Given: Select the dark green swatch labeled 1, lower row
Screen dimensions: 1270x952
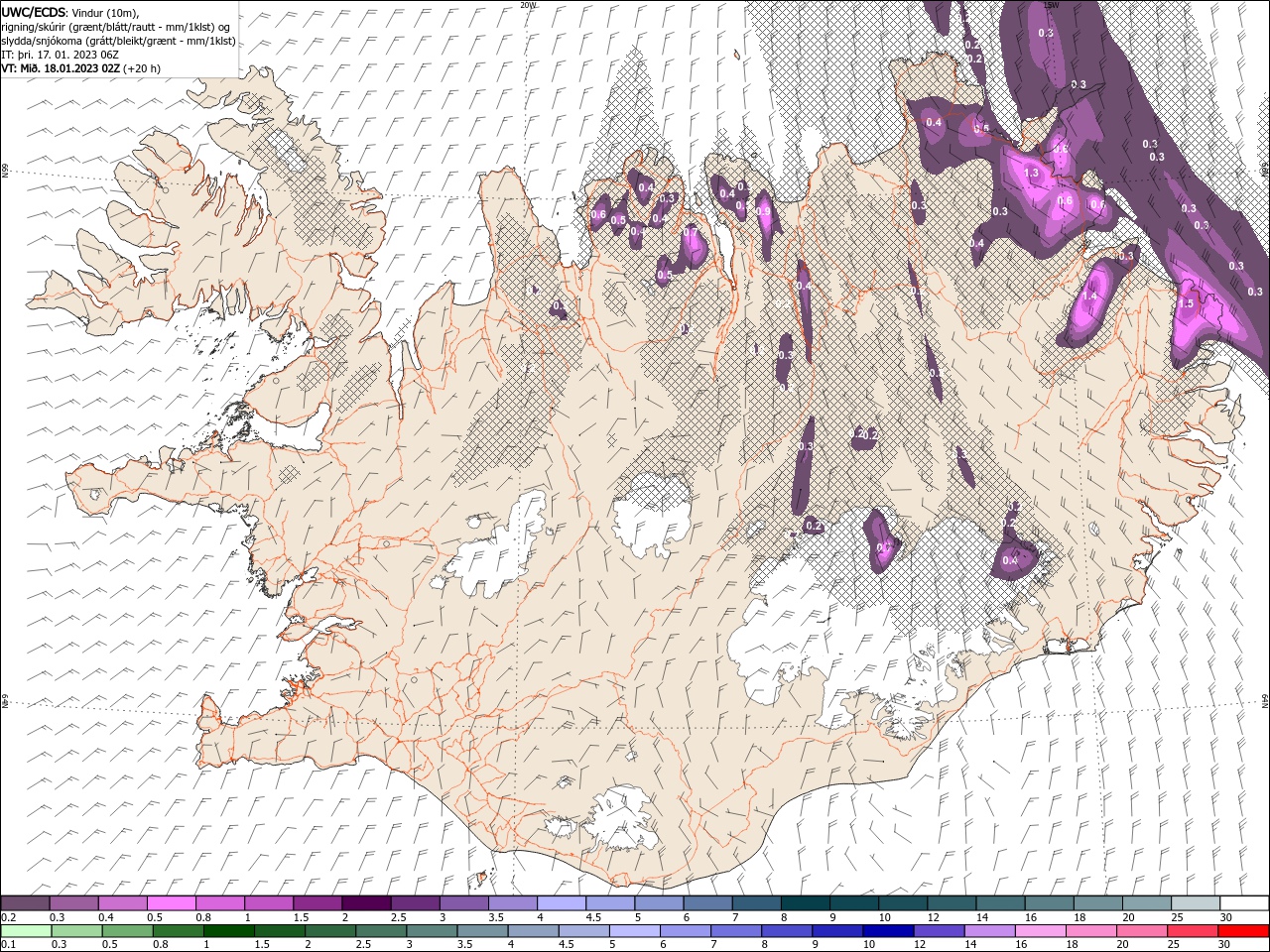Looking at the screenshot, I should click(229, 931).
